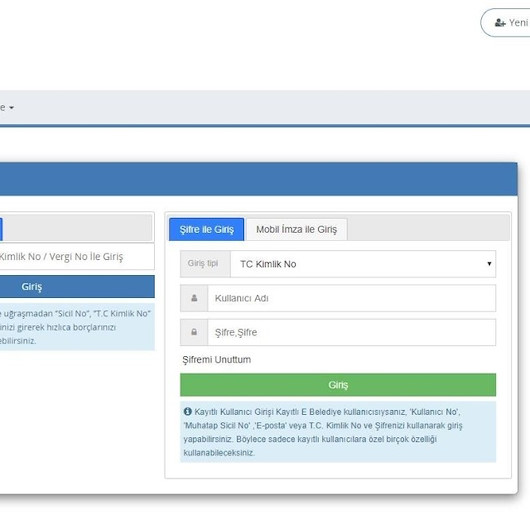The image size is (530, 530).
Task: Open the Şifremi Unuttum link
Action: pos(217,360)
